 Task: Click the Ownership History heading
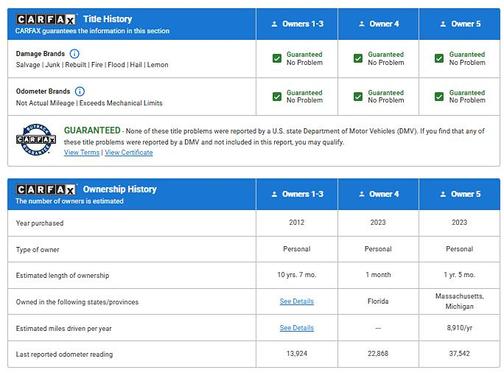[x=120, y=189]
